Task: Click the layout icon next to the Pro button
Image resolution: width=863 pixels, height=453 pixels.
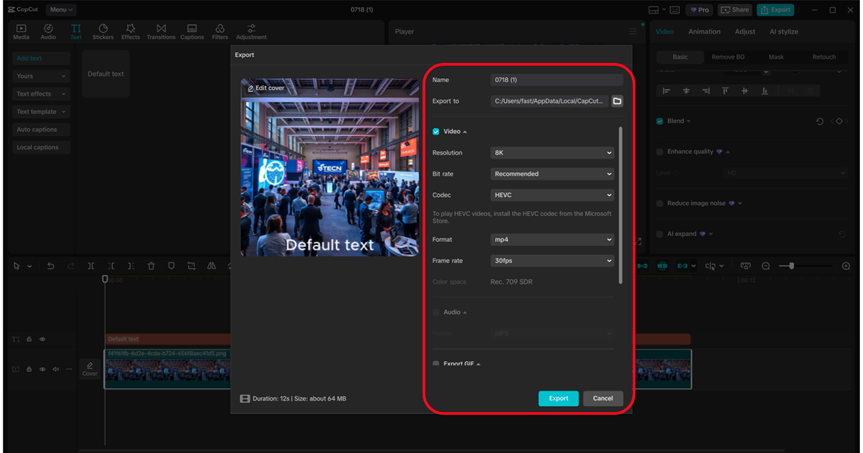Action: pos(675,10)
